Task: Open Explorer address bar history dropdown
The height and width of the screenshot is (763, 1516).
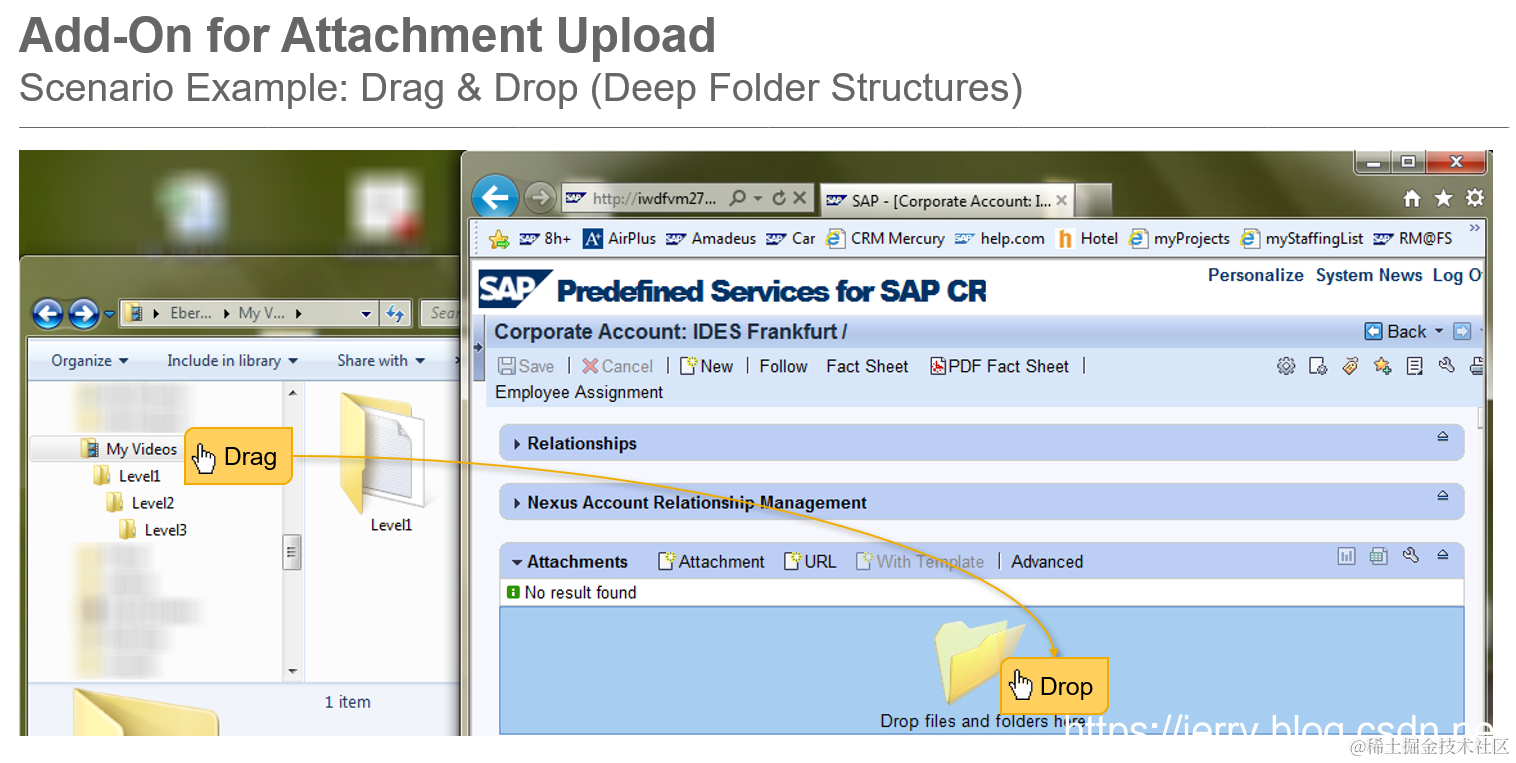Action: point(366,314)
